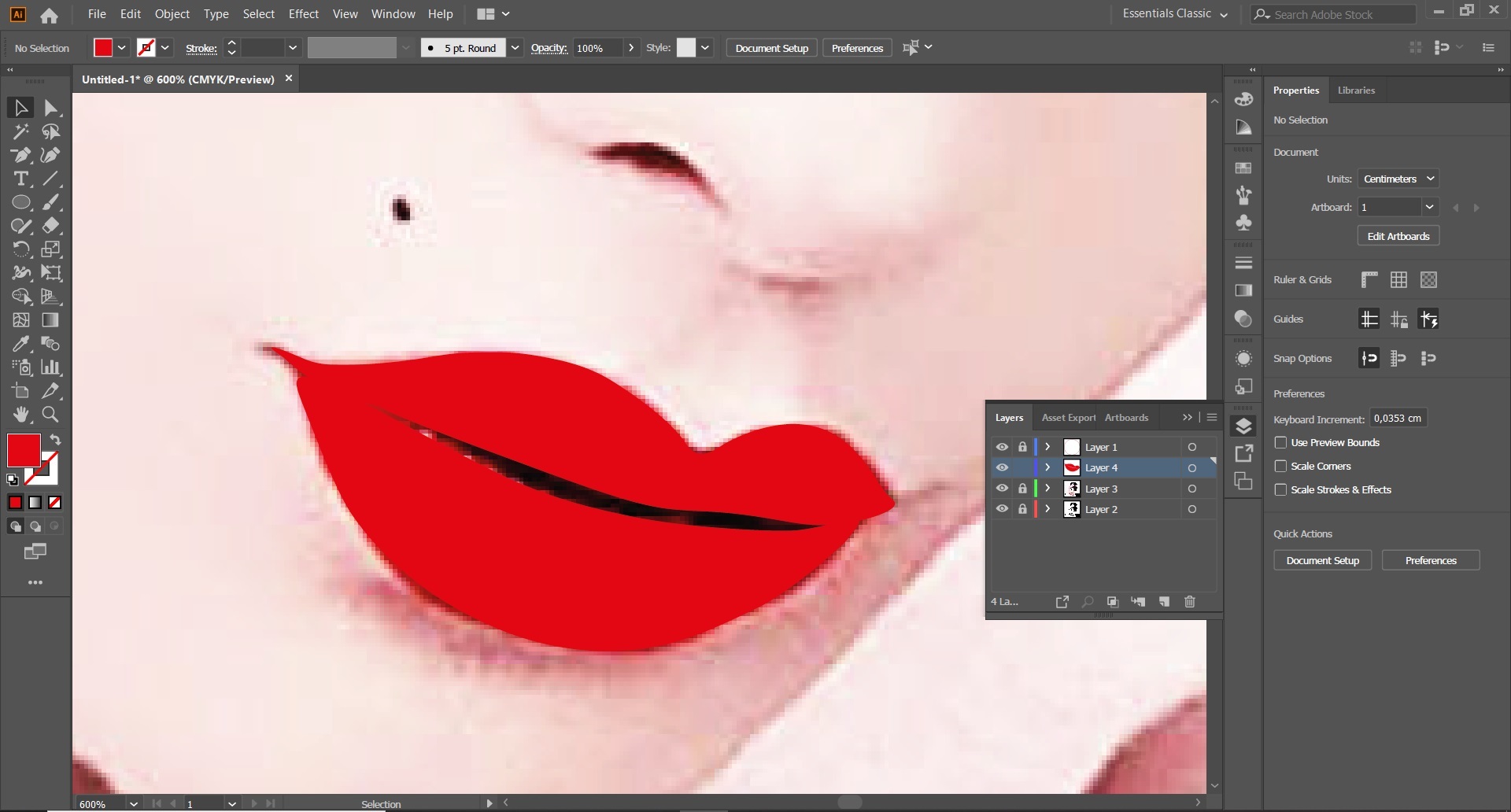
Task: Create new layer in Layers panel
Action: point(1164,602)
